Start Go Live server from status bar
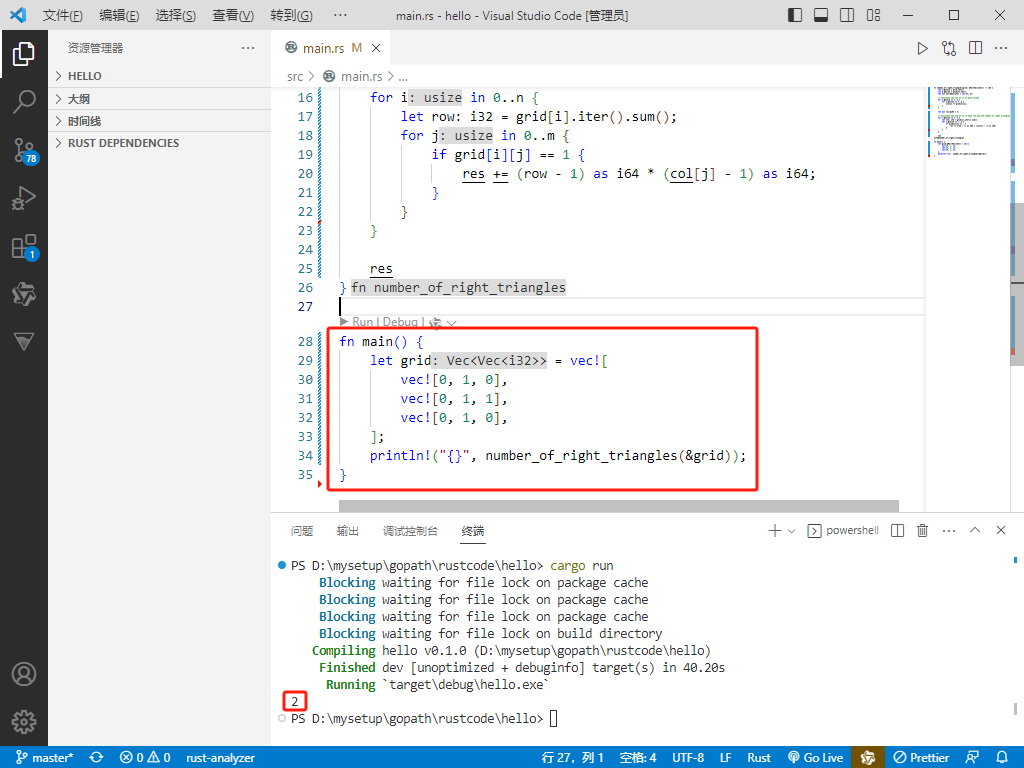This screenshot has height=768, width=1024. 816,758
